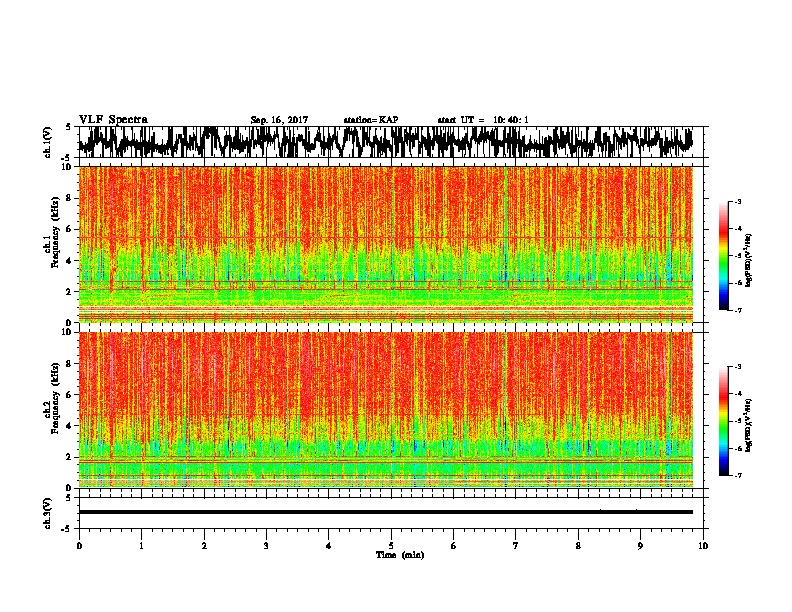The width and height of the screenshot is (792, 612).
Task: Click time axis tick label 7
Action: pyautogui.click(x=516, y=546)
